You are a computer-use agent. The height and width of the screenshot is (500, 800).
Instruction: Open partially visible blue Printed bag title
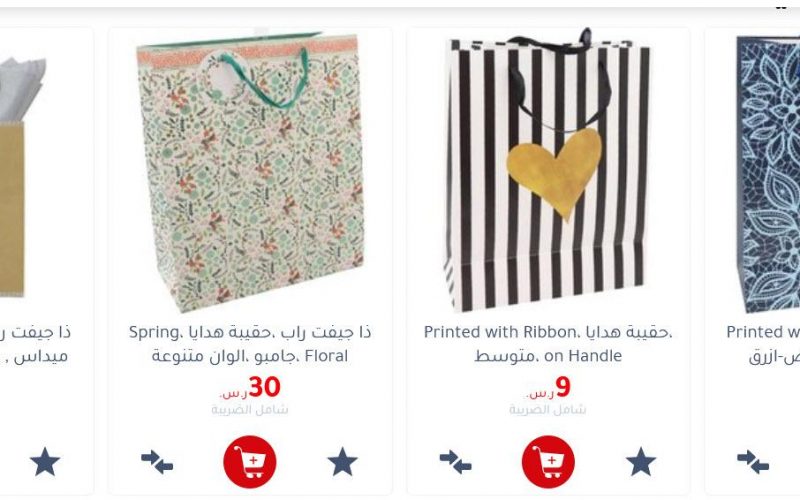(763, 344)
